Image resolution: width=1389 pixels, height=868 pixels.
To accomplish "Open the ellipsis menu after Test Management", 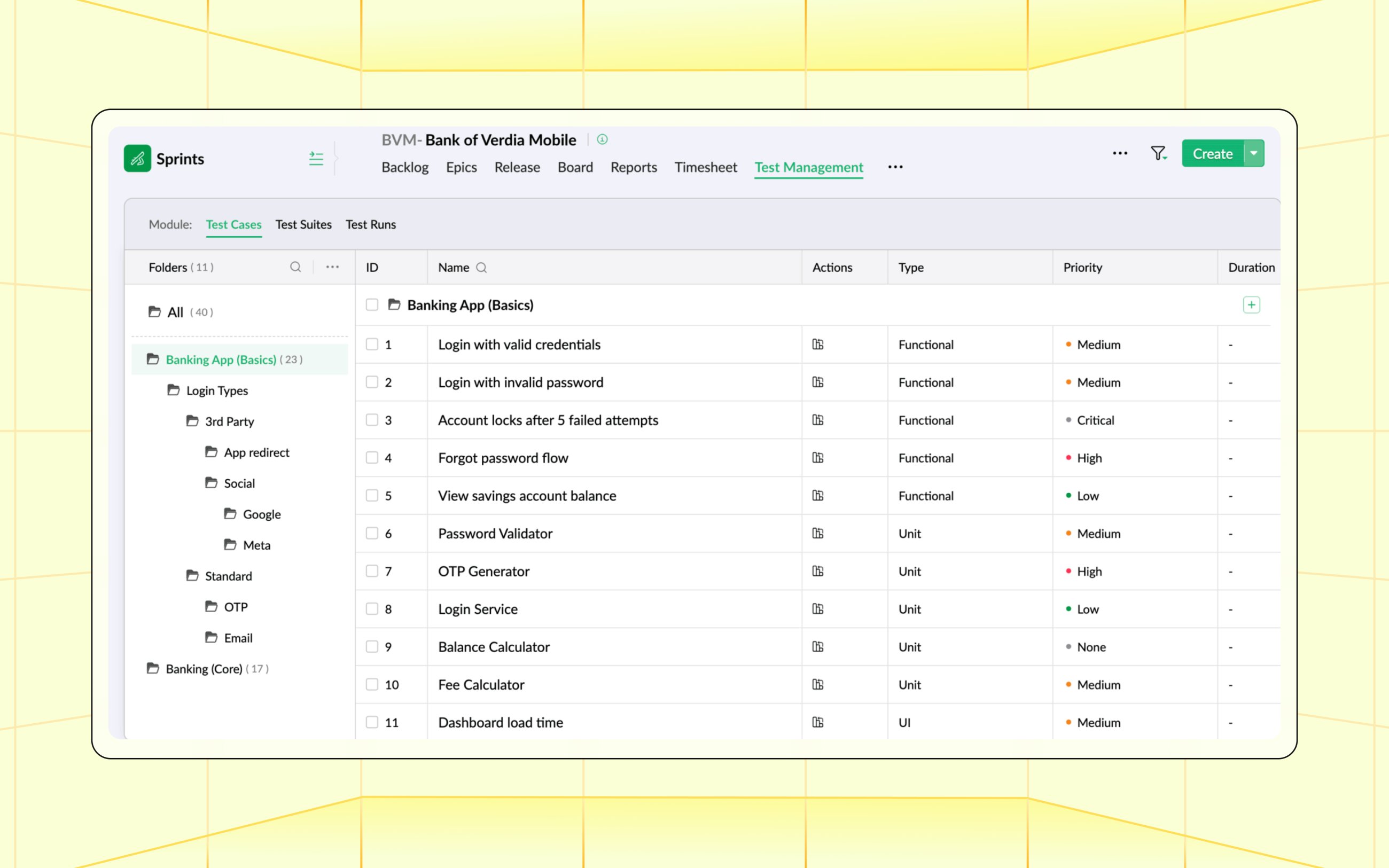I will 895,167.
